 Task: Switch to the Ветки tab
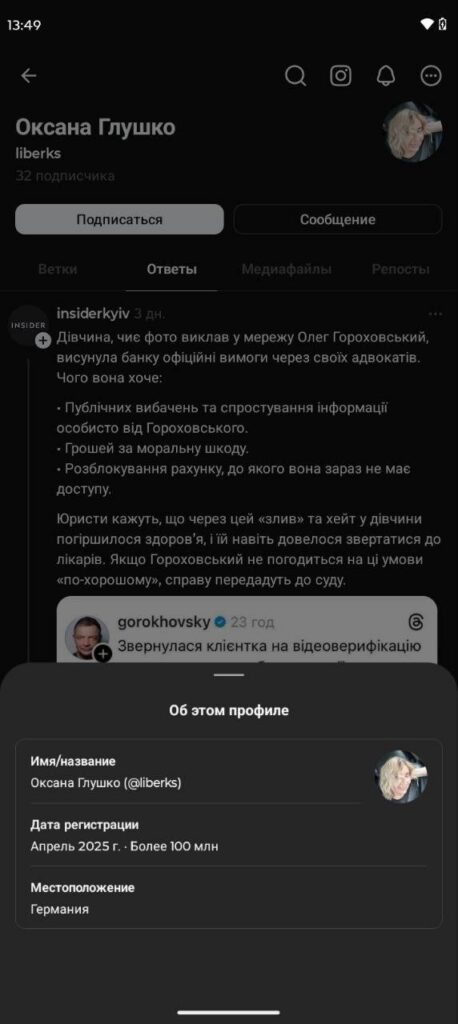pos(57,269)
